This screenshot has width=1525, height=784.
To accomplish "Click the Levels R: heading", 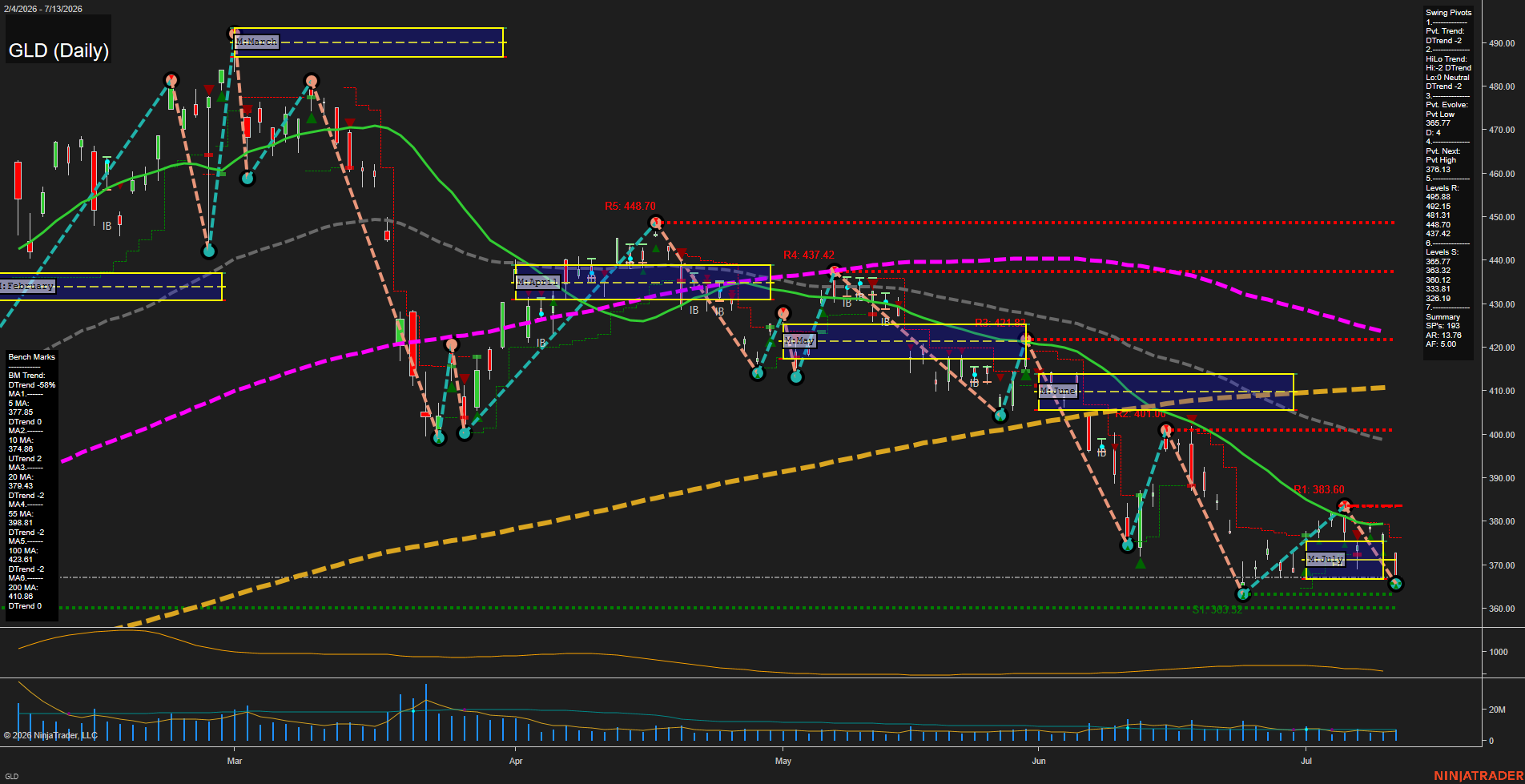I will [1443, 188].
